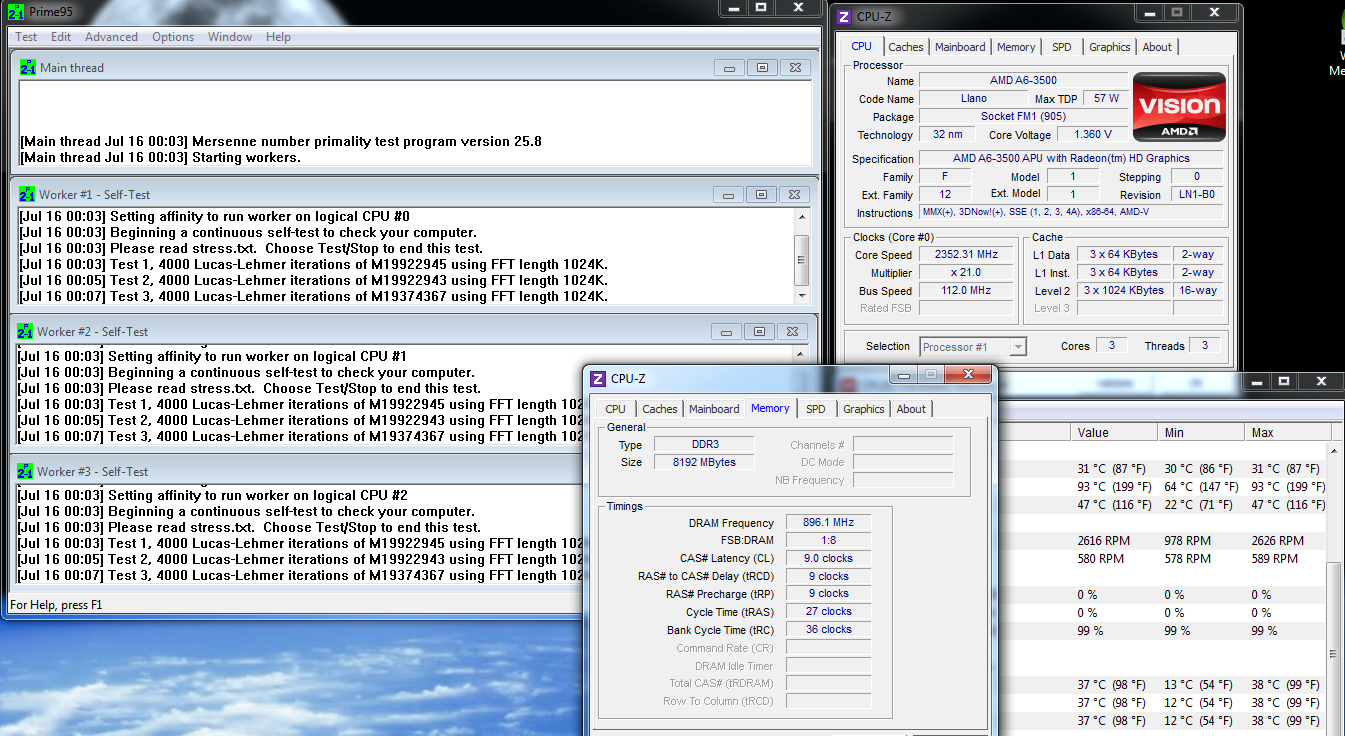Close the Worker #2 Self-Test window

[792, 332]
